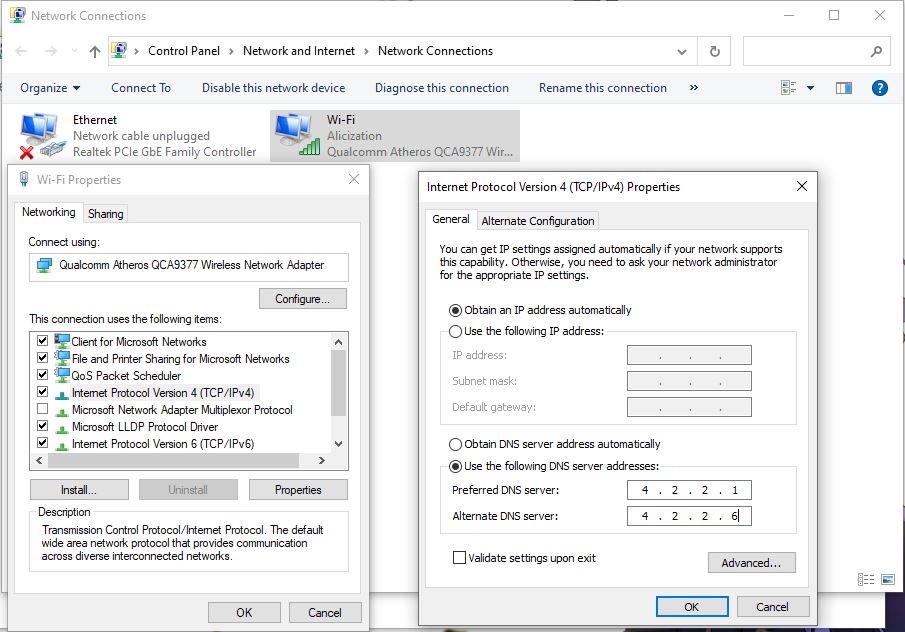Click the Preferred DNS server field
The width and height of the screenshot is (905, 632).
(689, 490)
